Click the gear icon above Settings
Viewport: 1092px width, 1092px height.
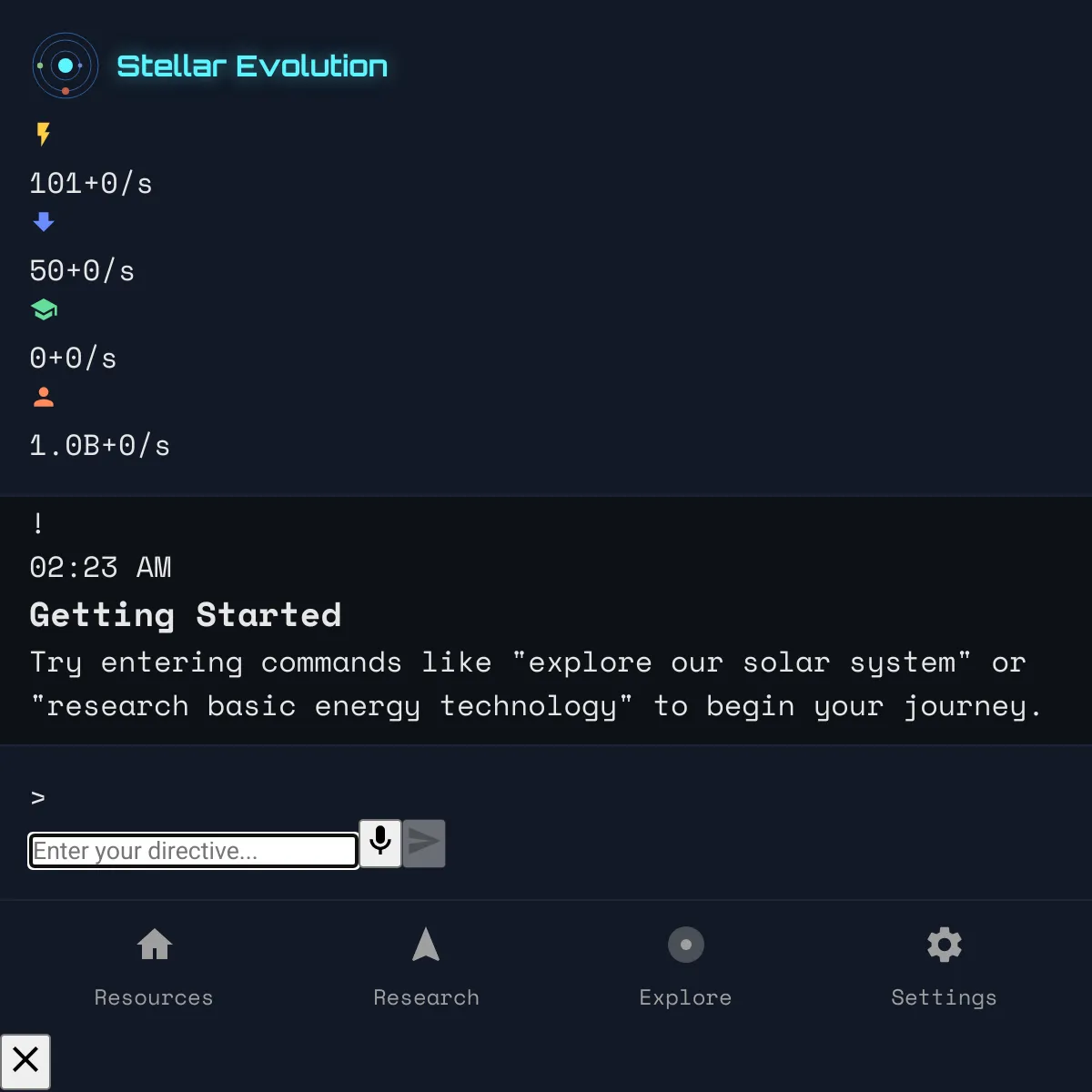tap(945, 945)
